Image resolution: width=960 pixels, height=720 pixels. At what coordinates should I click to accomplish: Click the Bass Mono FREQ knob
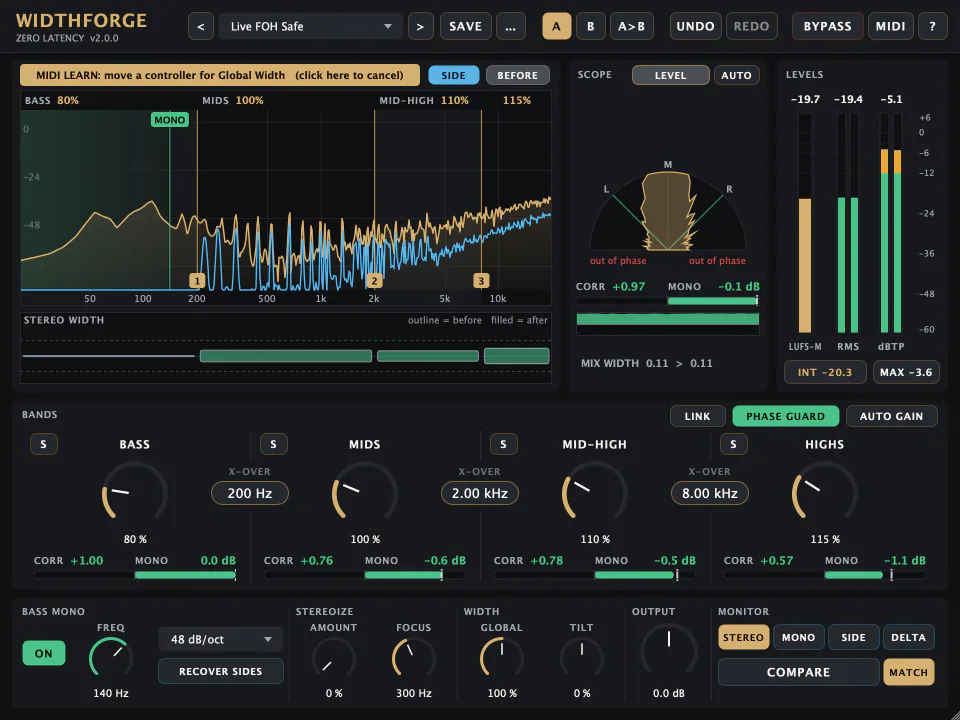[x=111, y=659]
